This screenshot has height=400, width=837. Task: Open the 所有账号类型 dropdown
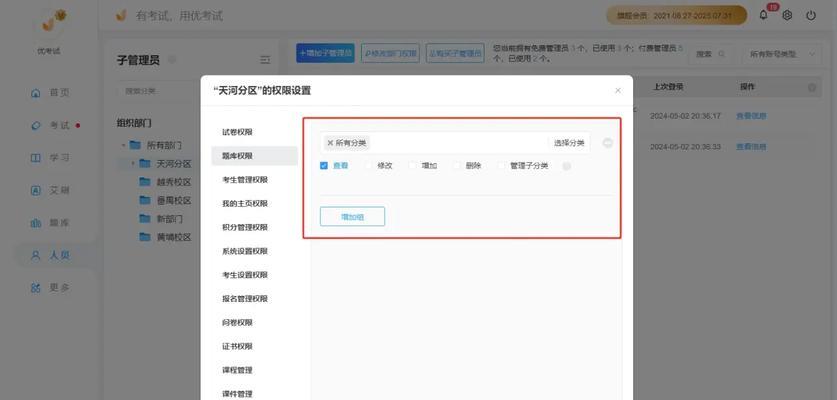(x=782, y=54)
